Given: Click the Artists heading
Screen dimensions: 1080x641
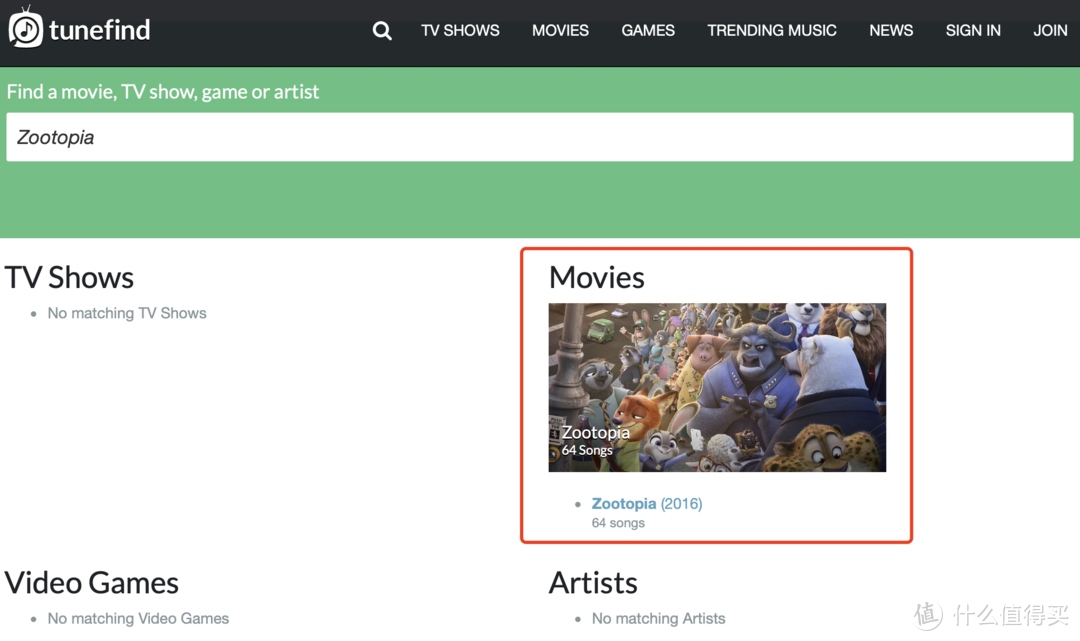Looking at the screenshot, I should (593, 583).
